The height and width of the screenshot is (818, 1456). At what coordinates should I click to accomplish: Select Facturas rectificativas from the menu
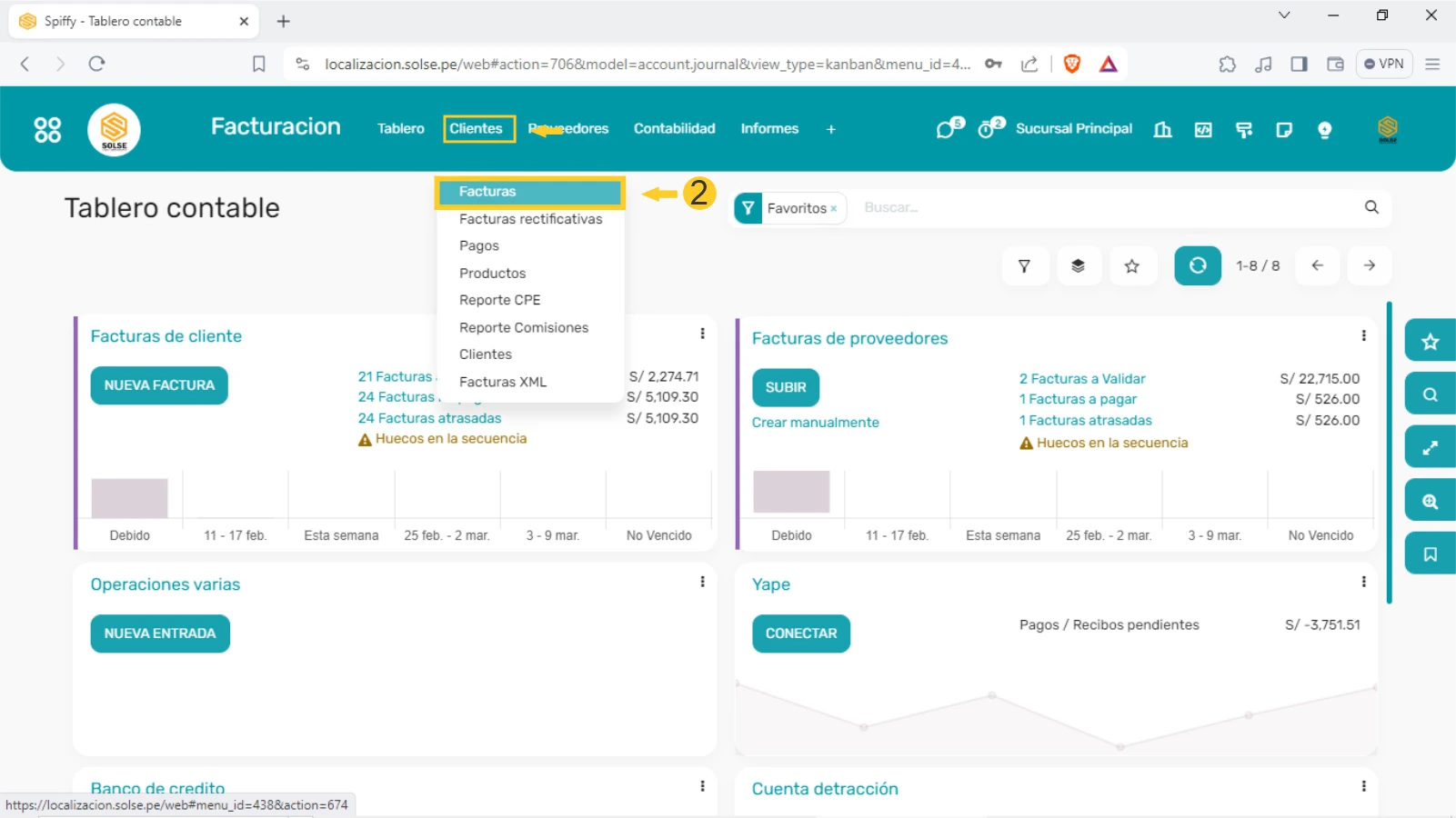(530, 219)
